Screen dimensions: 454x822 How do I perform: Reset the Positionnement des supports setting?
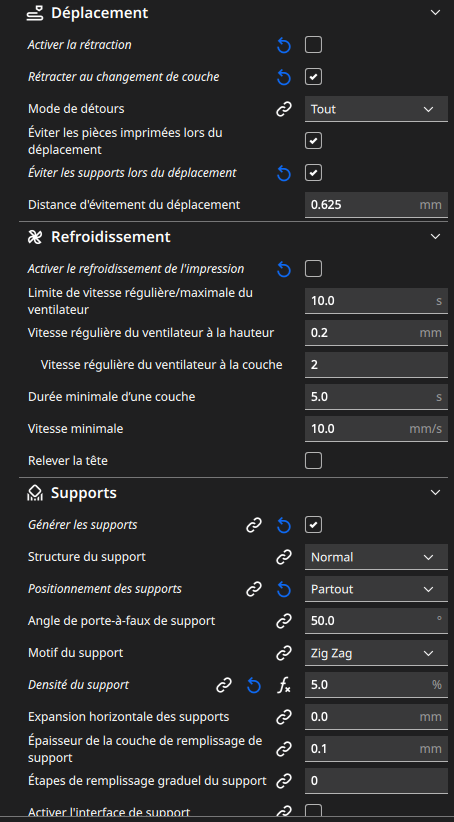284,590
